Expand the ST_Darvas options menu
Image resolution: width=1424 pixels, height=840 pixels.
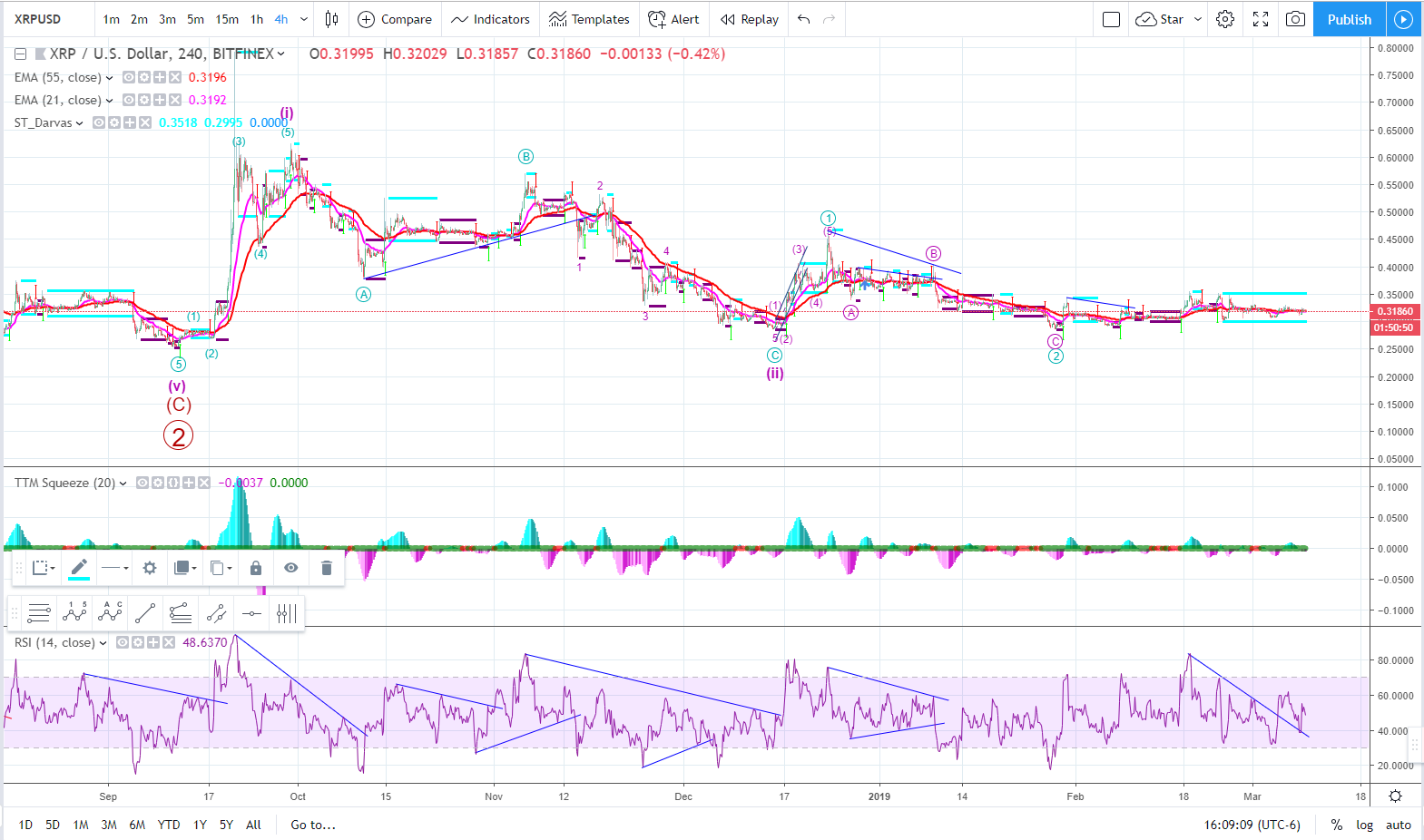(80, 122)
